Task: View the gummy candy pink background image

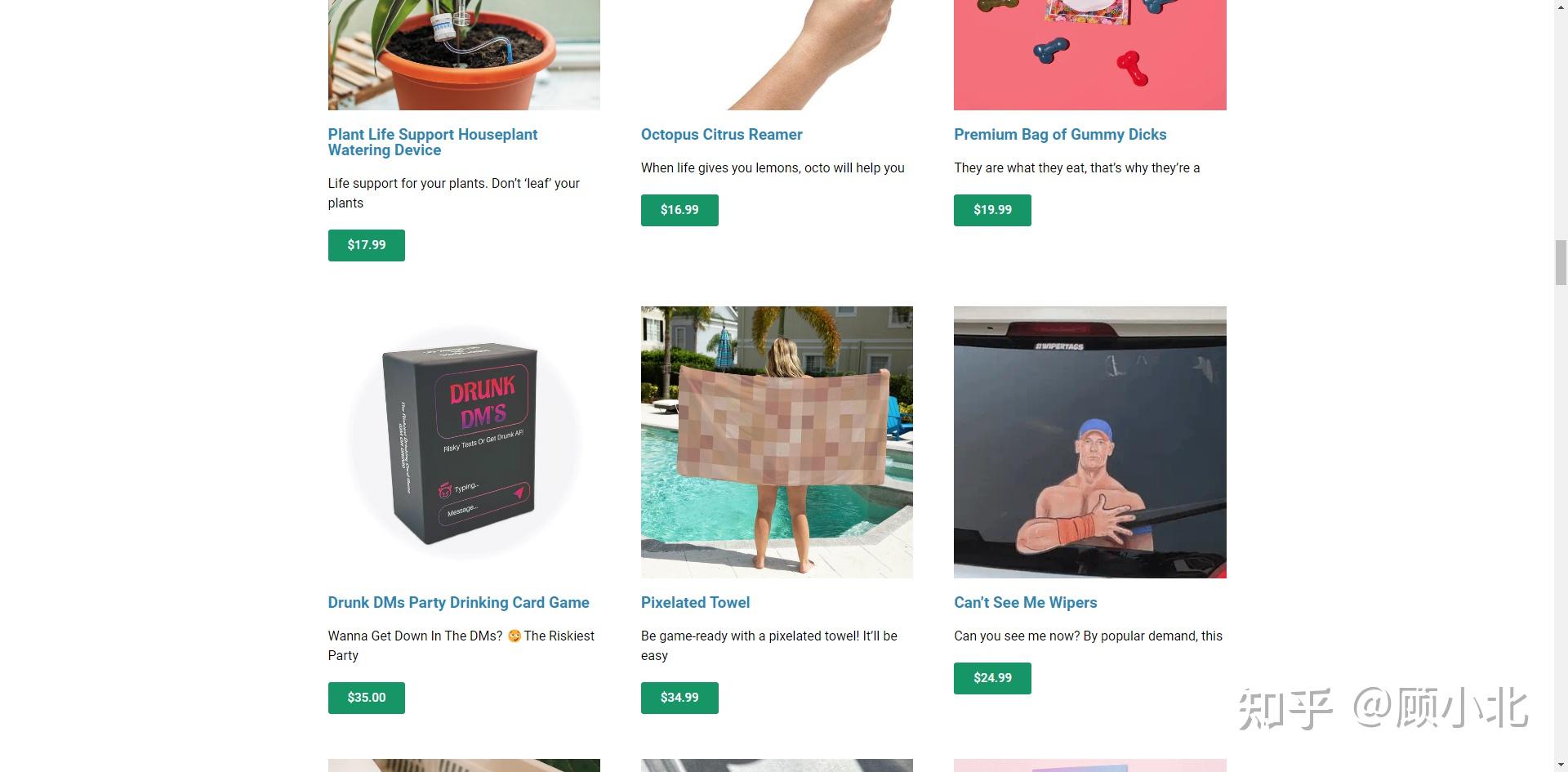Action: click(x=1090, y=55)
